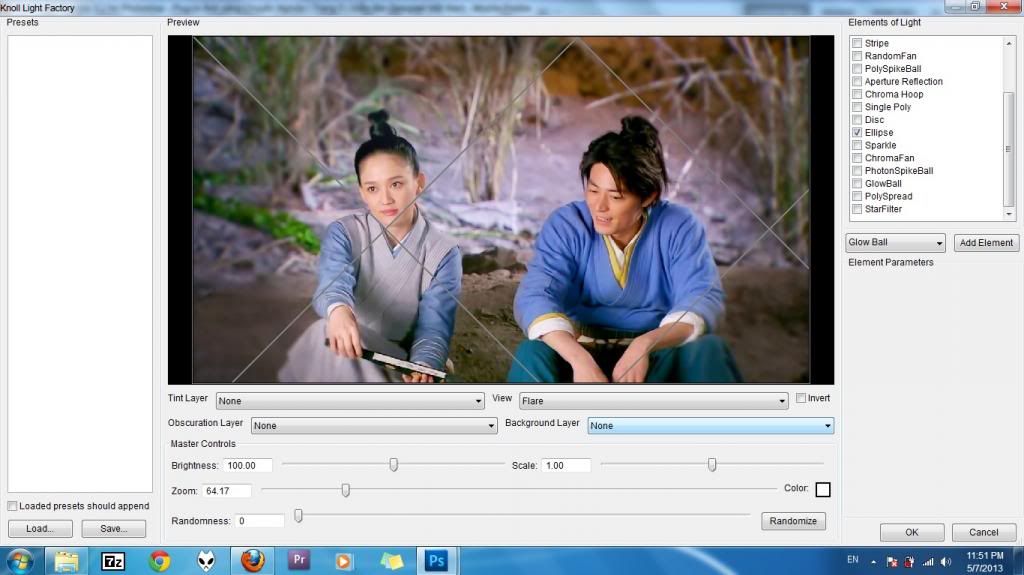Click Load presets button
1024x575 pixels.
pyautogui.click(x=40, y=529)
